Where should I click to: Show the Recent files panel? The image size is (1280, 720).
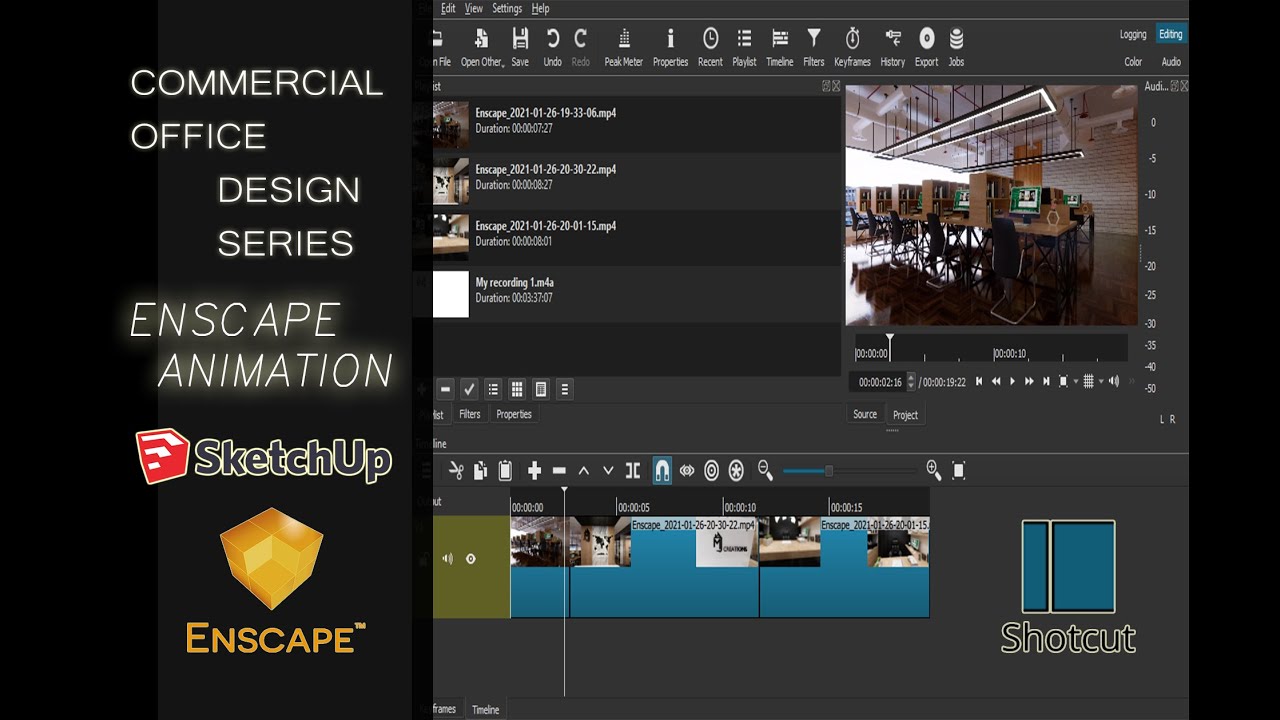click(x=710, y=47)
